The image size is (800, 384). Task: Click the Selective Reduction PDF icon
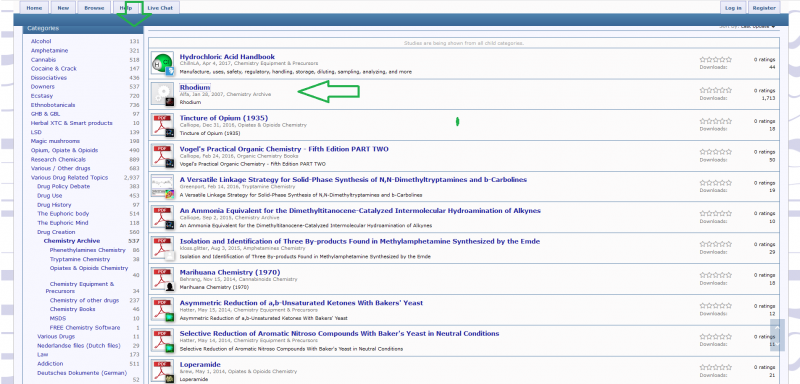pyautogui.click(x=163, y=341)
